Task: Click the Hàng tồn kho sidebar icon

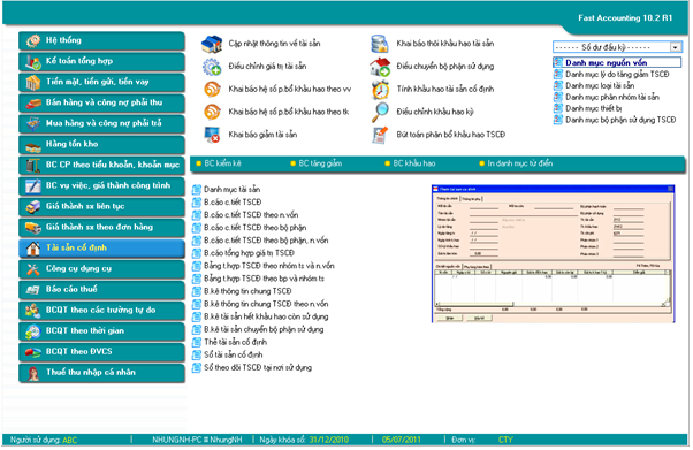Action: 33,146
